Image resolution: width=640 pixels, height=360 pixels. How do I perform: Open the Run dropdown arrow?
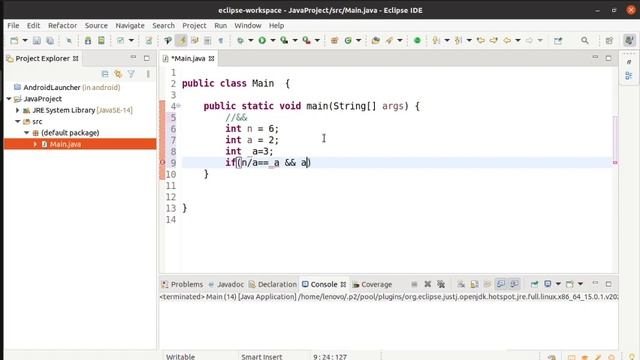coord(273,40)
